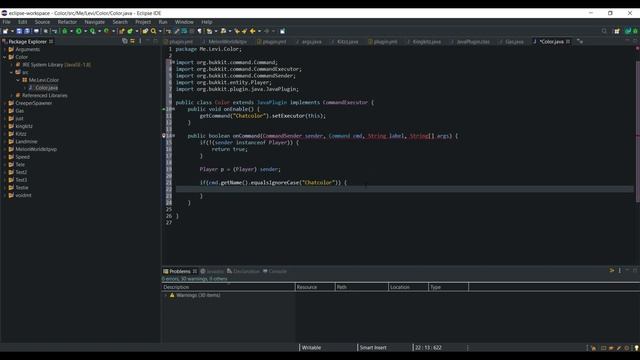
Task: Open the Debug button dropdown arrow
Action: pos(71,31)
